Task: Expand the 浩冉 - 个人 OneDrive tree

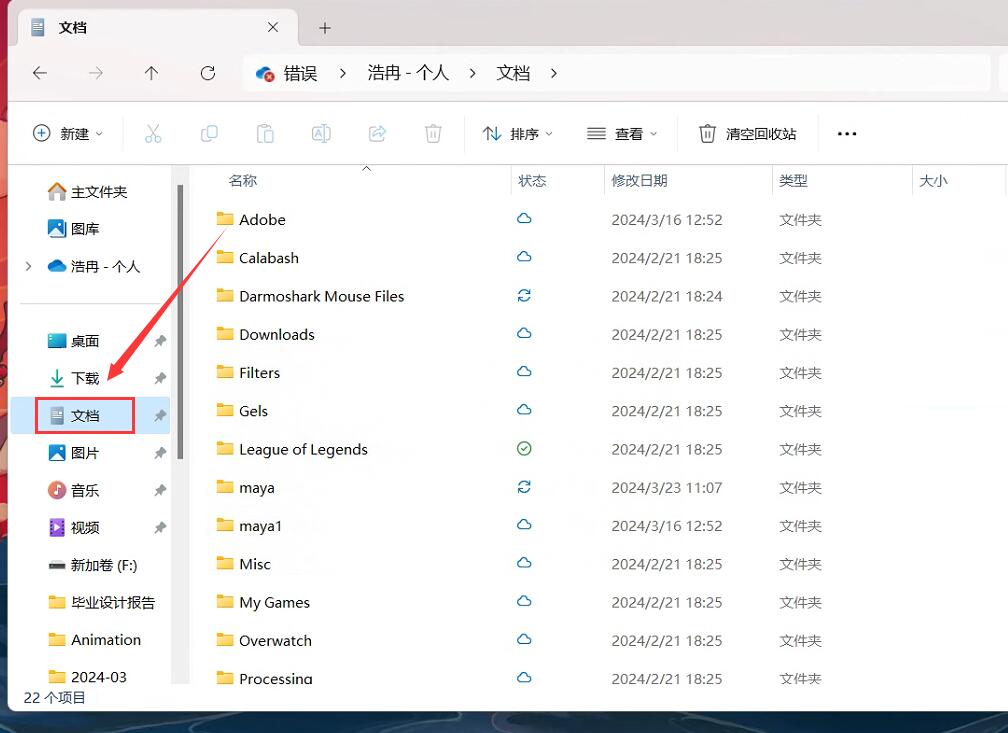Action: pyautogui.click(x=28, y=266)
